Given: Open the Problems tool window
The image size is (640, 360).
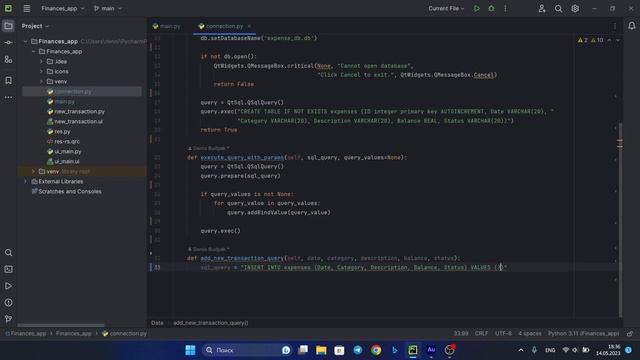Looking at the screenshot, I should 8,303.
